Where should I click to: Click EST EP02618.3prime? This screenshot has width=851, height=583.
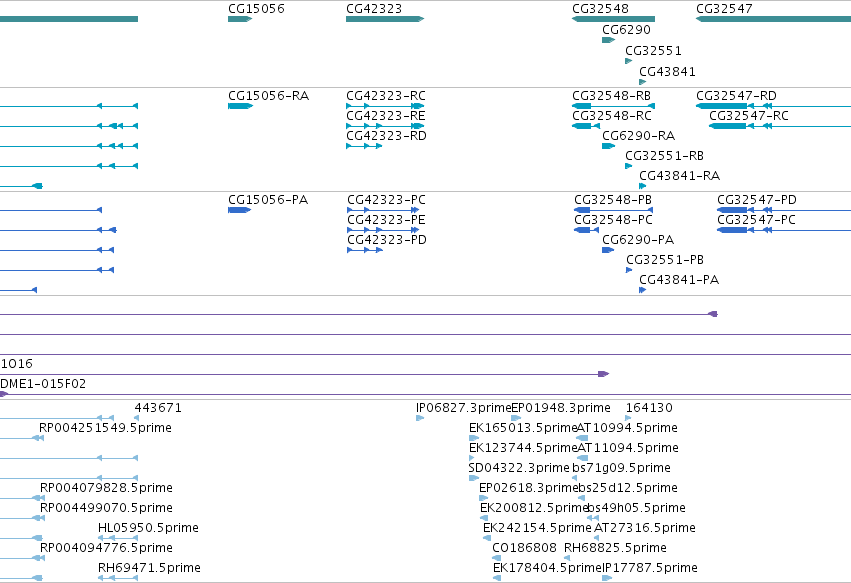tap(529, 488)
